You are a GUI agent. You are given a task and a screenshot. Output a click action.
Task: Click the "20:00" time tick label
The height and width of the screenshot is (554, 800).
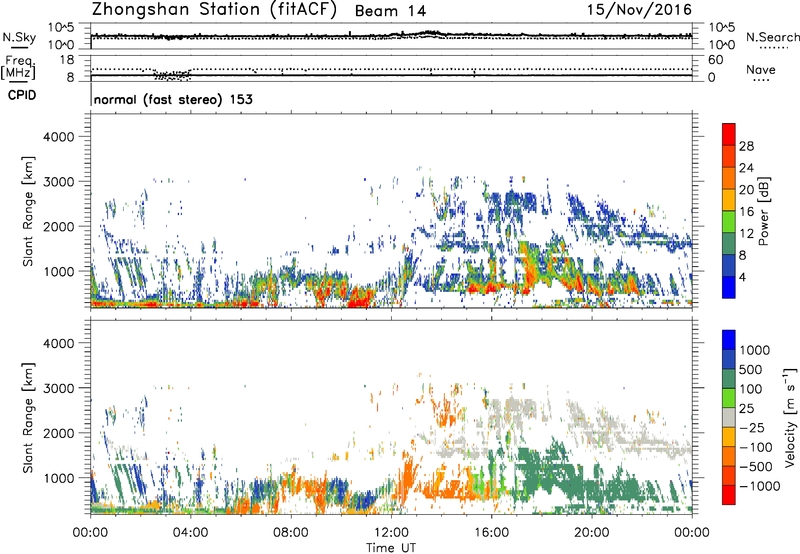tap(592, 533)
